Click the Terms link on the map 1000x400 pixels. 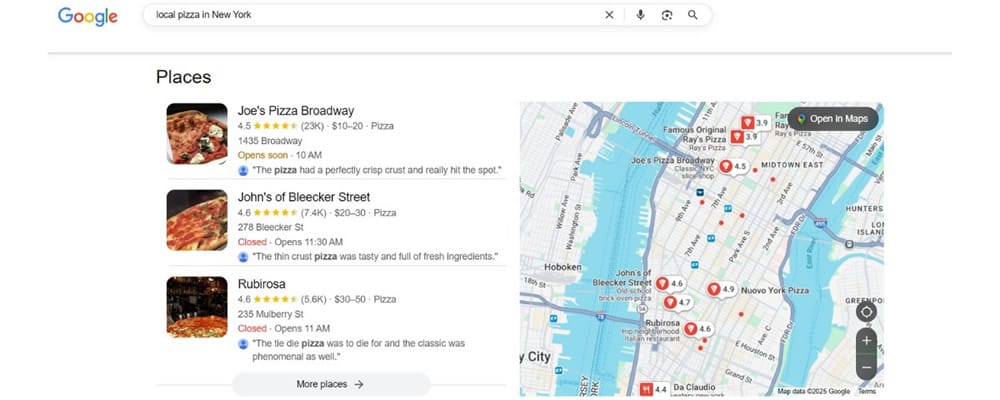tap(867, 391)
